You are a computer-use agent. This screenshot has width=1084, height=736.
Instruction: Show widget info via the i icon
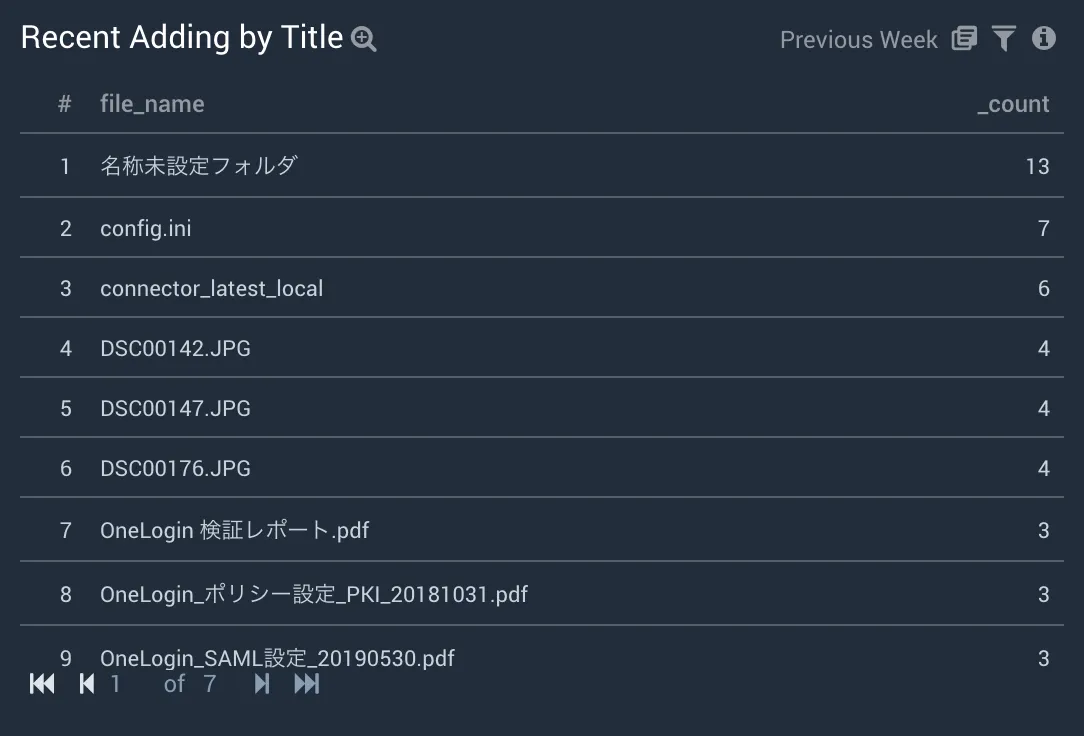coord(1044,38)
